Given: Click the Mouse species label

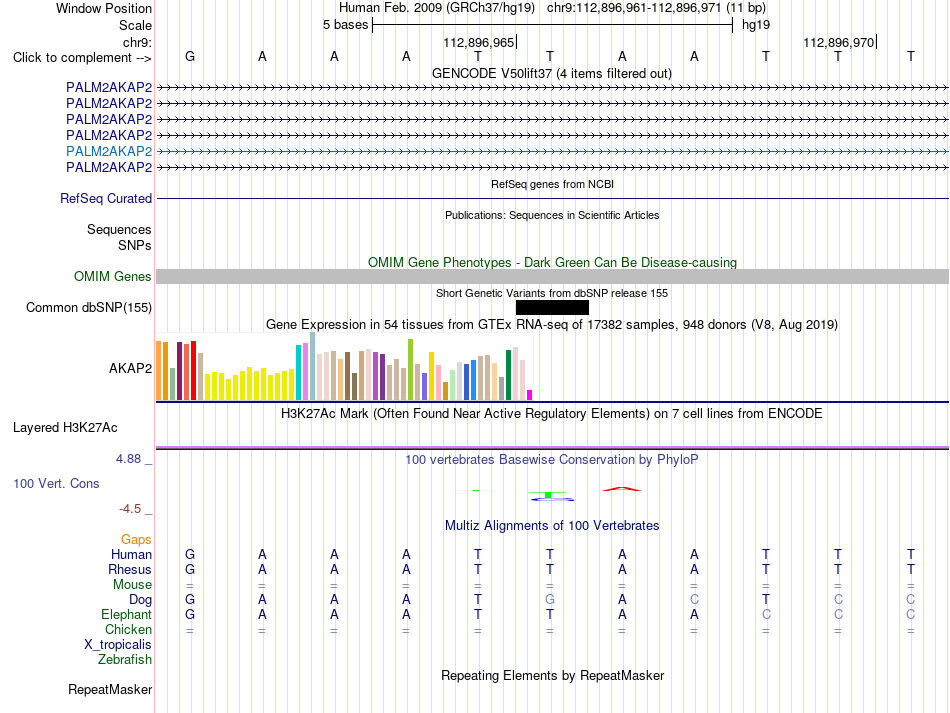Looking at the screenshot, I should (132, 585).
